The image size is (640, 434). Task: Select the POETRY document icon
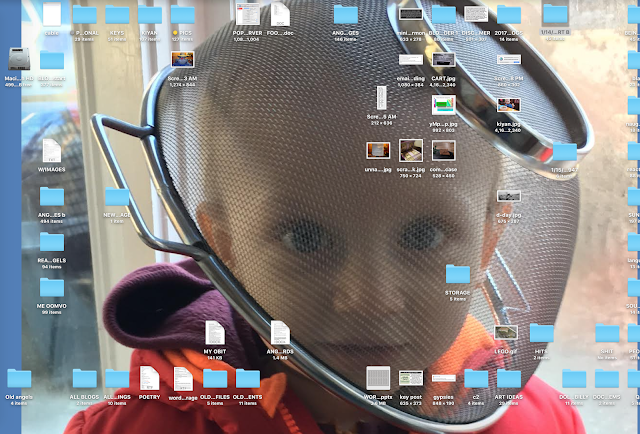pos(150,378)
